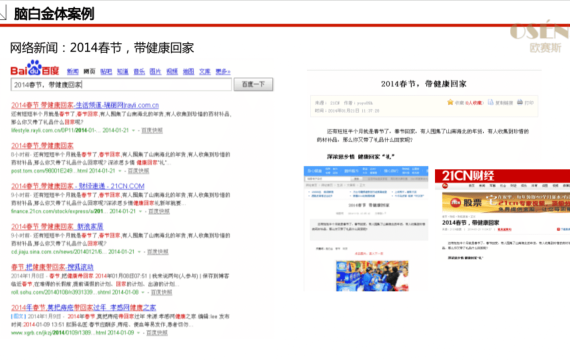Open the 新浪家居 search result title
570x360 pixels.
pyautogui.click(x=57, y=227)
